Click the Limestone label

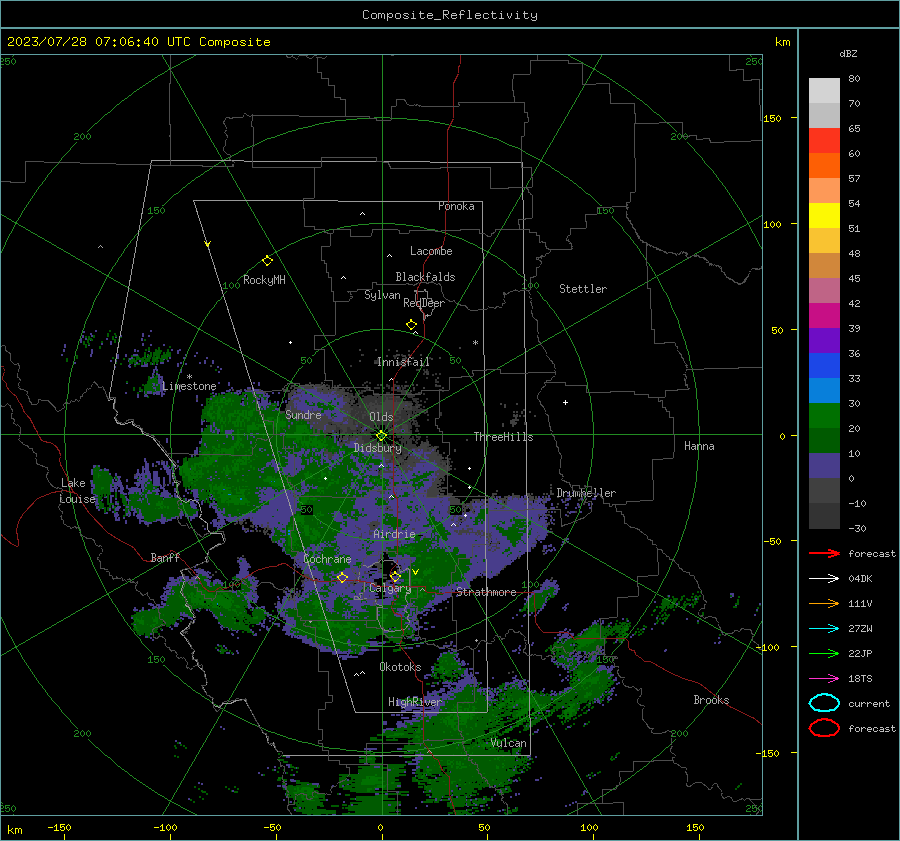click(x=189, y=386)
